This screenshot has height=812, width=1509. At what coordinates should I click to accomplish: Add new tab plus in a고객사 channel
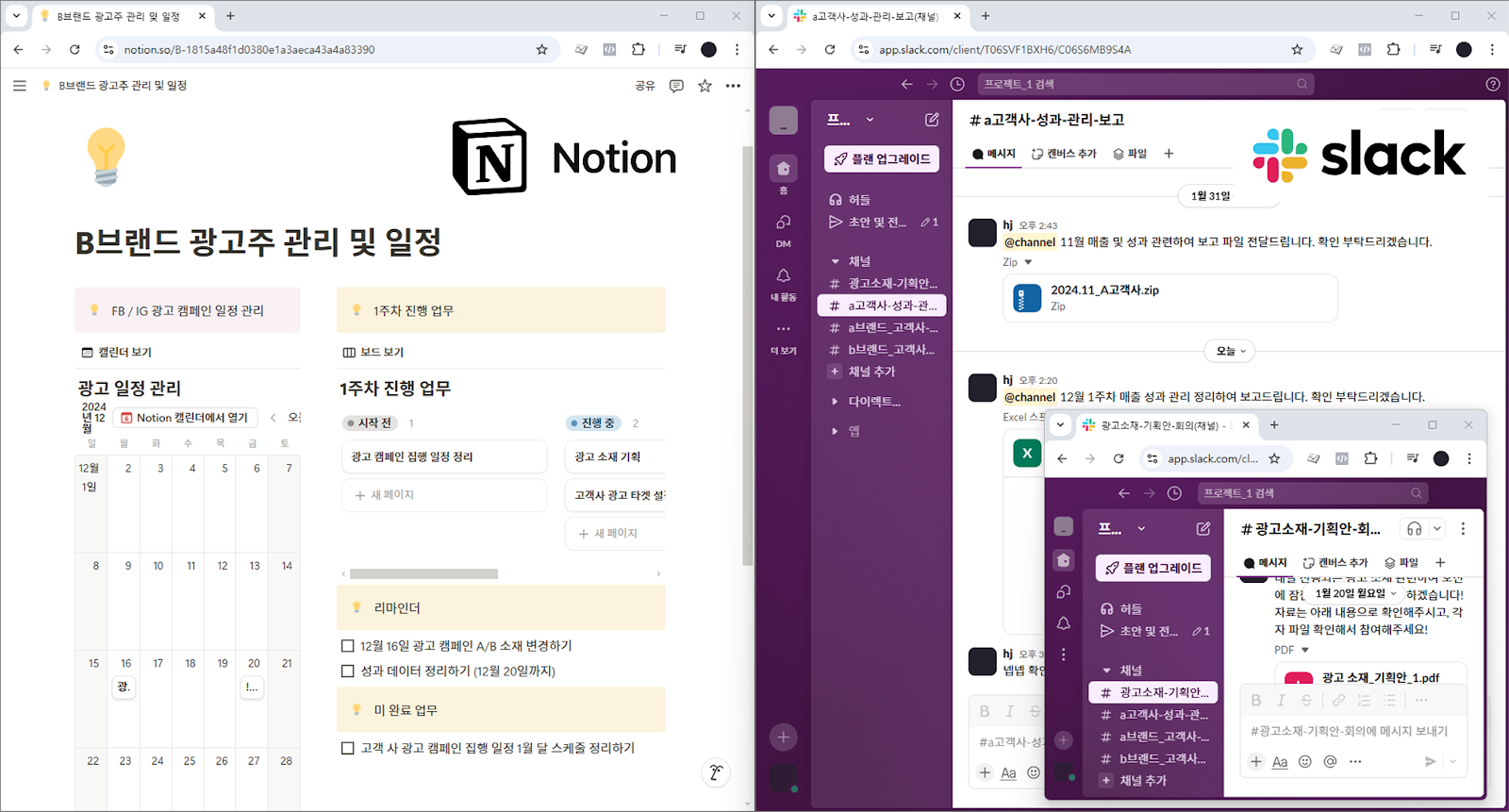[x=1169, y=154]
